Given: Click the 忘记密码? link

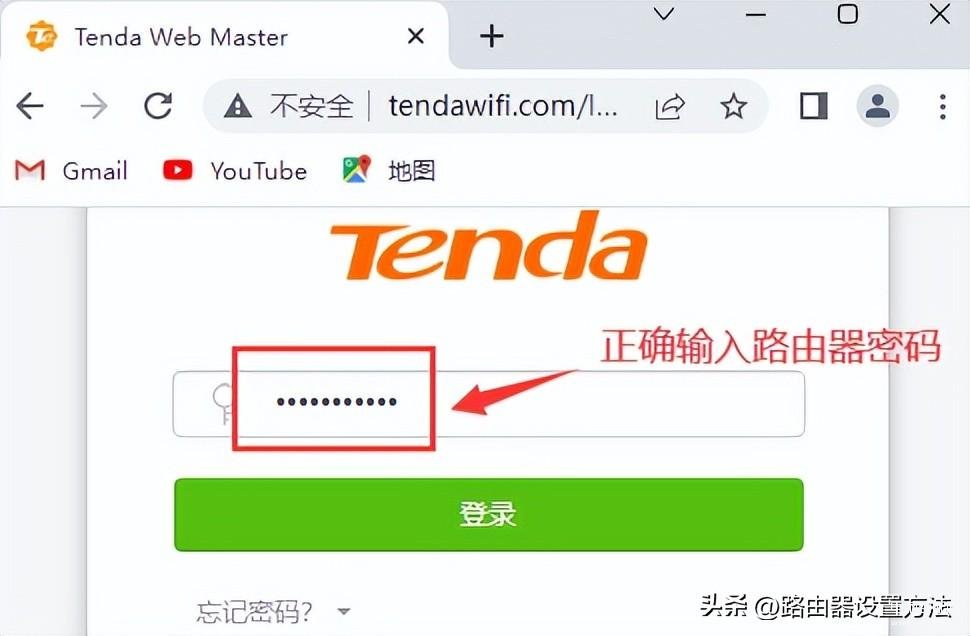Looking at the screenshot, I should [x=254, y=612].
